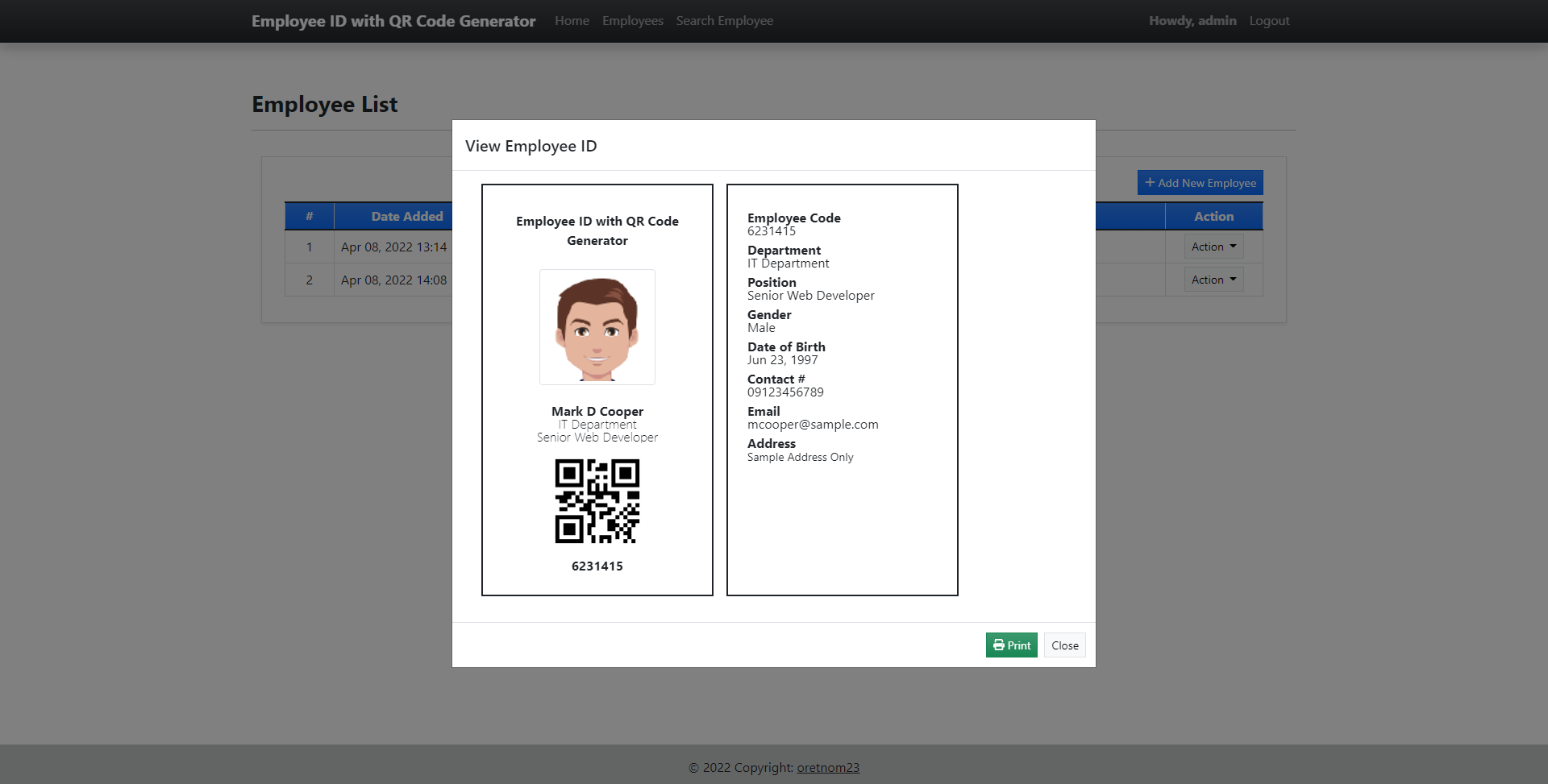1548x784 pixels.
Task: Click the Date Added column header
Action: 407,216
